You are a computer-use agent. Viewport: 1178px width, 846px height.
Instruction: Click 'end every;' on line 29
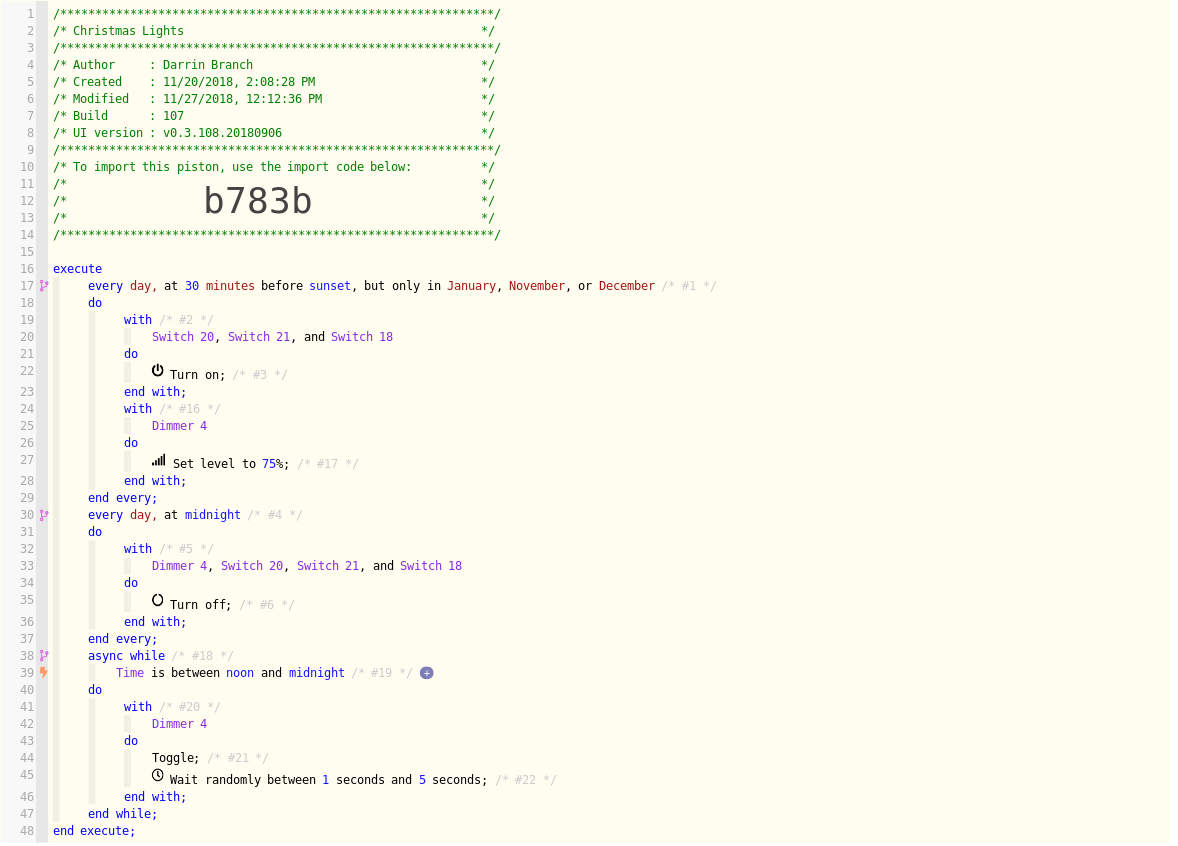click(x=124, y=500)
